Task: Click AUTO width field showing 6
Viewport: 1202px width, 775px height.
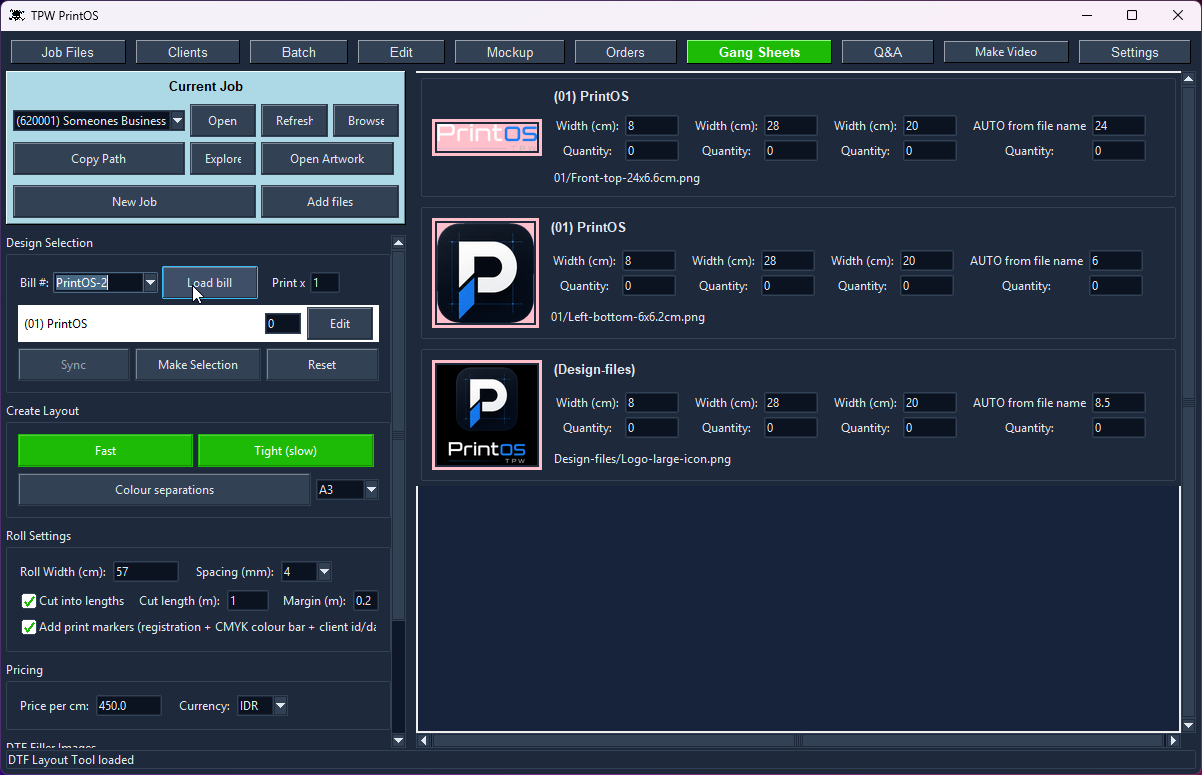Action: 1116,261
